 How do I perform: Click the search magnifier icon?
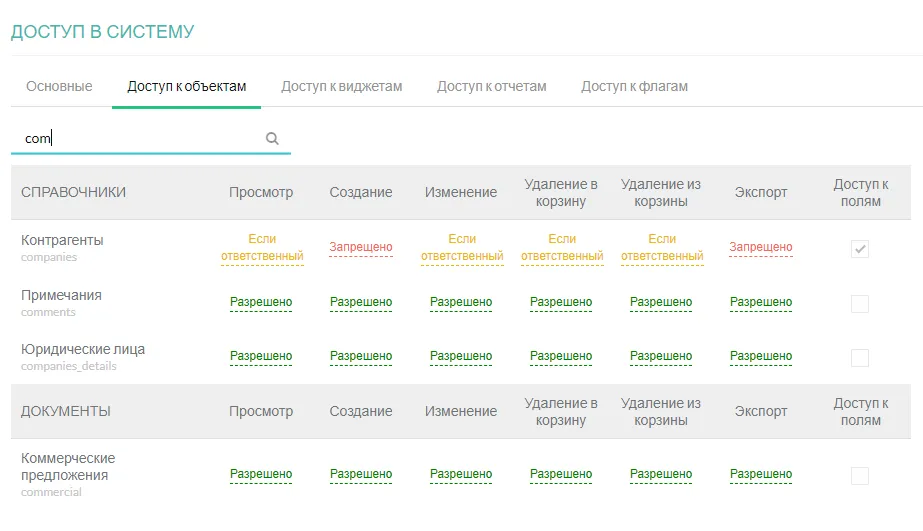tap(272, 139)
